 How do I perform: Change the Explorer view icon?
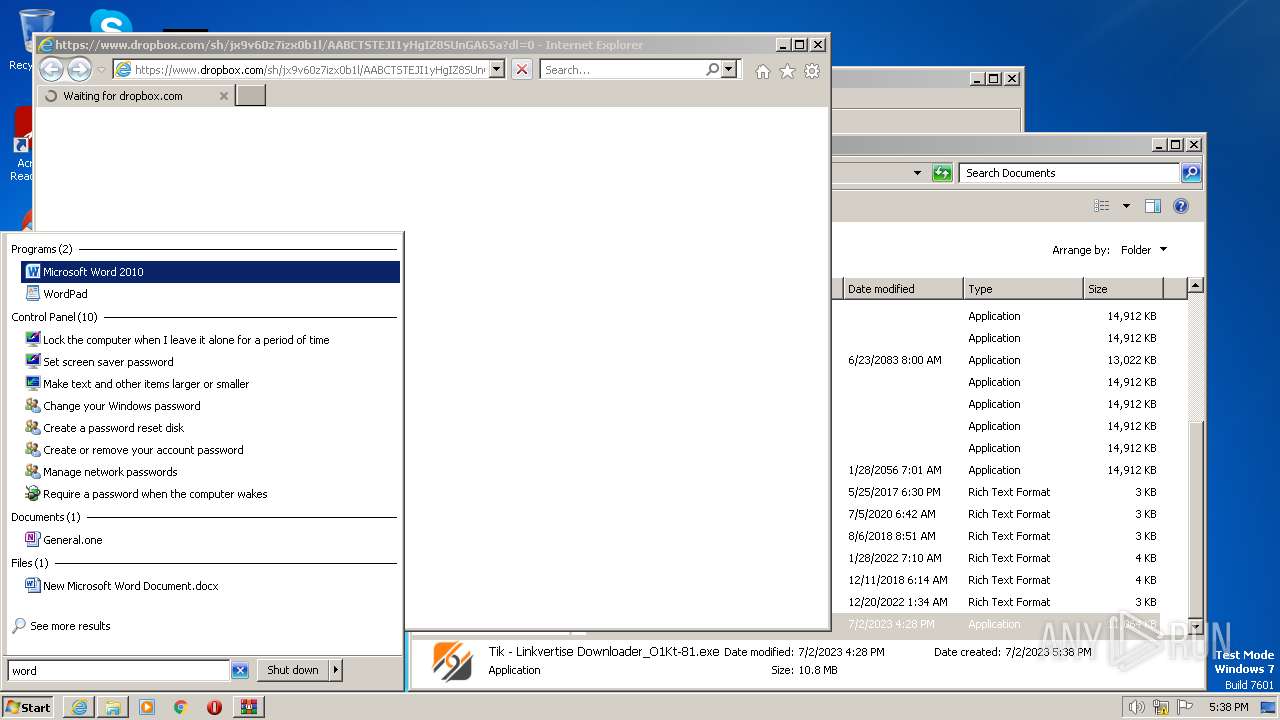tap(1102, 206)
